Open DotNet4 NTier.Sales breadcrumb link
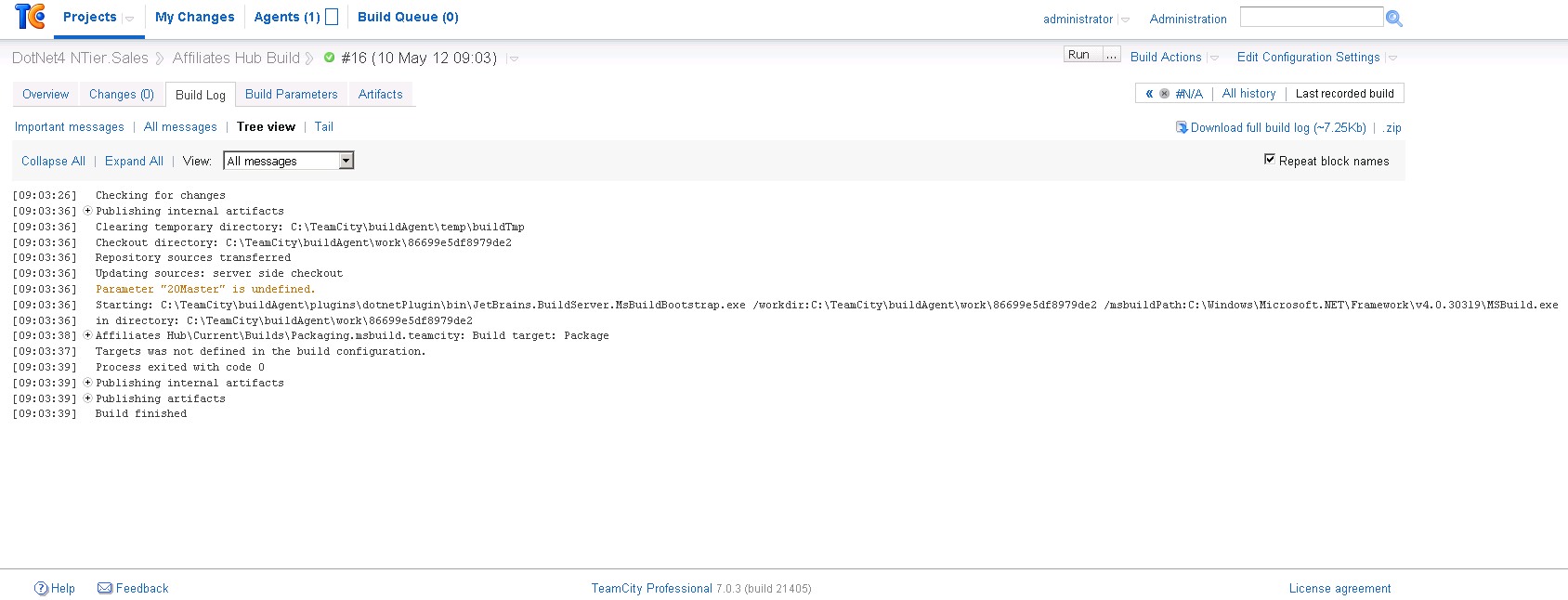The image size is (1568, 600). (x=80, y=58)
